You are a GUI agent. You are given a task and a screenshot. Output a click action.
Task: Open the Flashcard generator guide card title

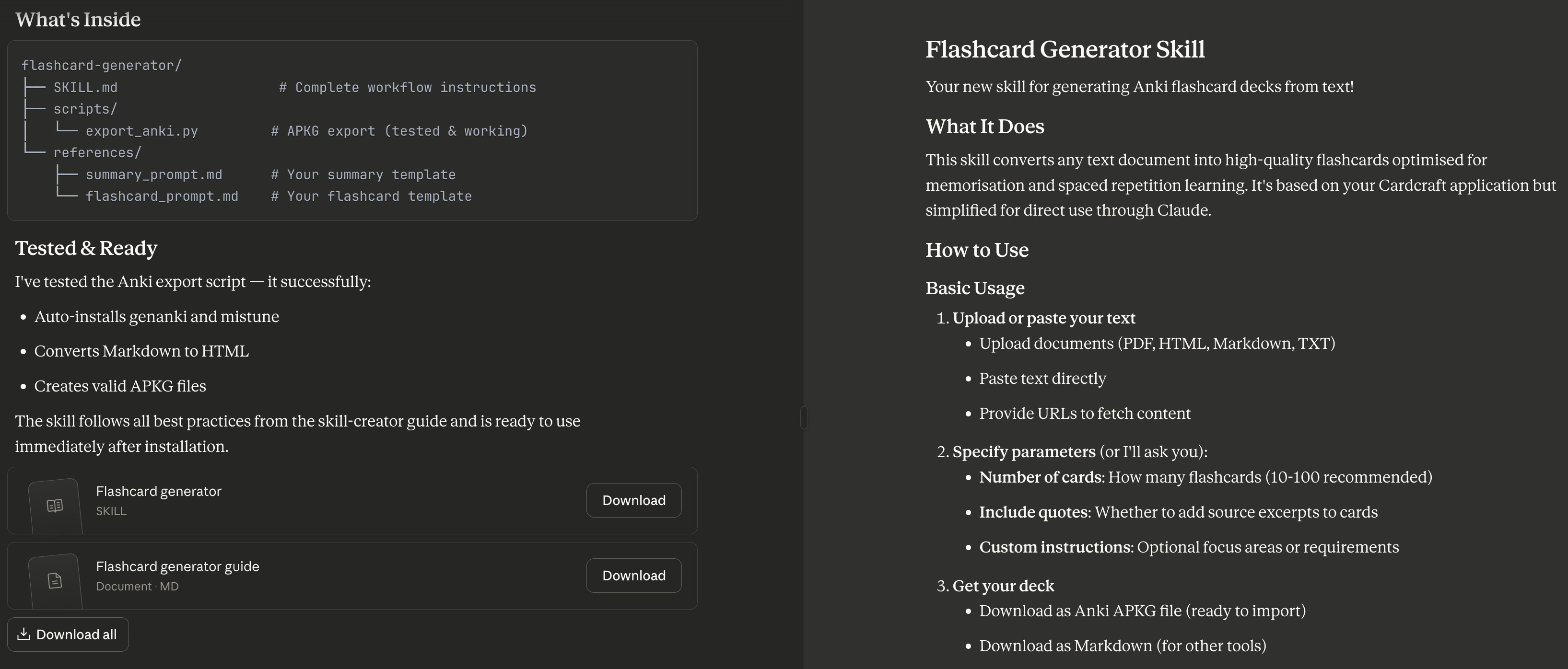click(x=177, y=567)
